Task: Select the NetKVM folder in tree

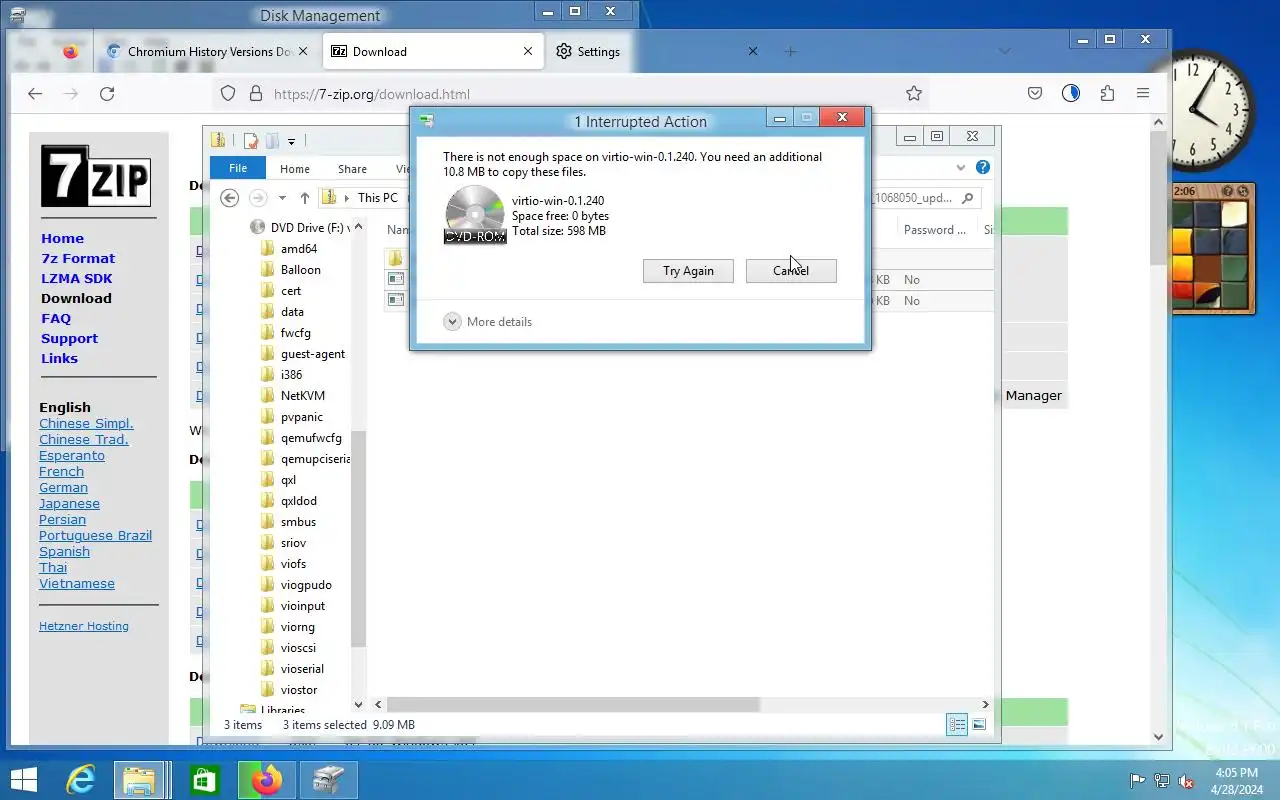Action: click(303, 396)
